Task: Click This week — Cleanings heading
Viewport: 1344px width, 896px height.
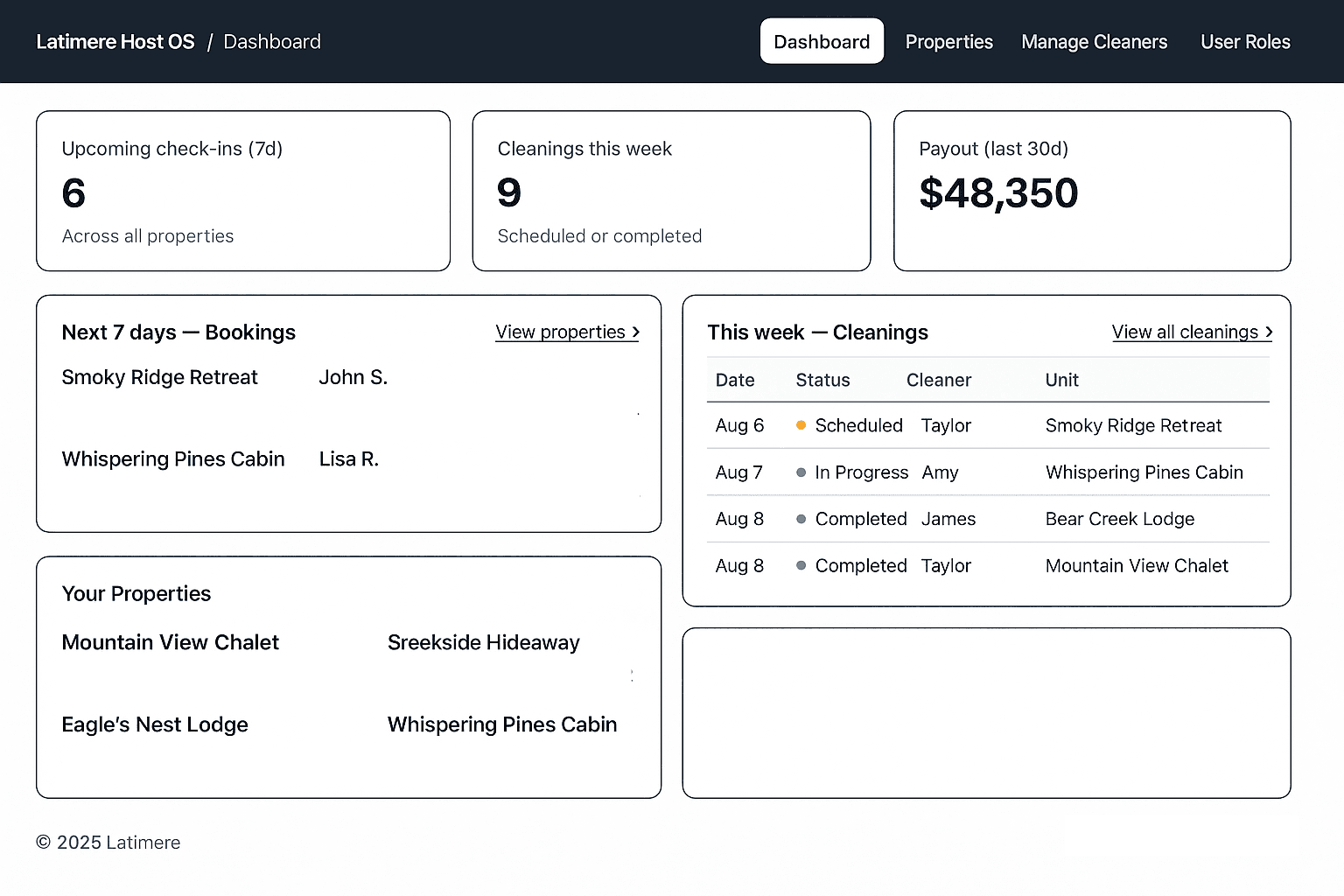Action: pyautogui.click(x=817, y=332)
